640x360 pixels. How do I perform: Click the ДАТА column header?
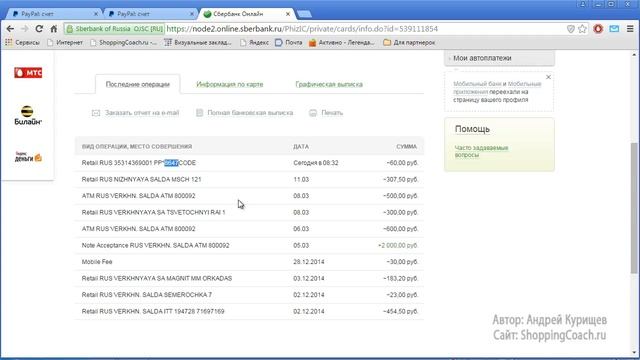tap(301, 147)
